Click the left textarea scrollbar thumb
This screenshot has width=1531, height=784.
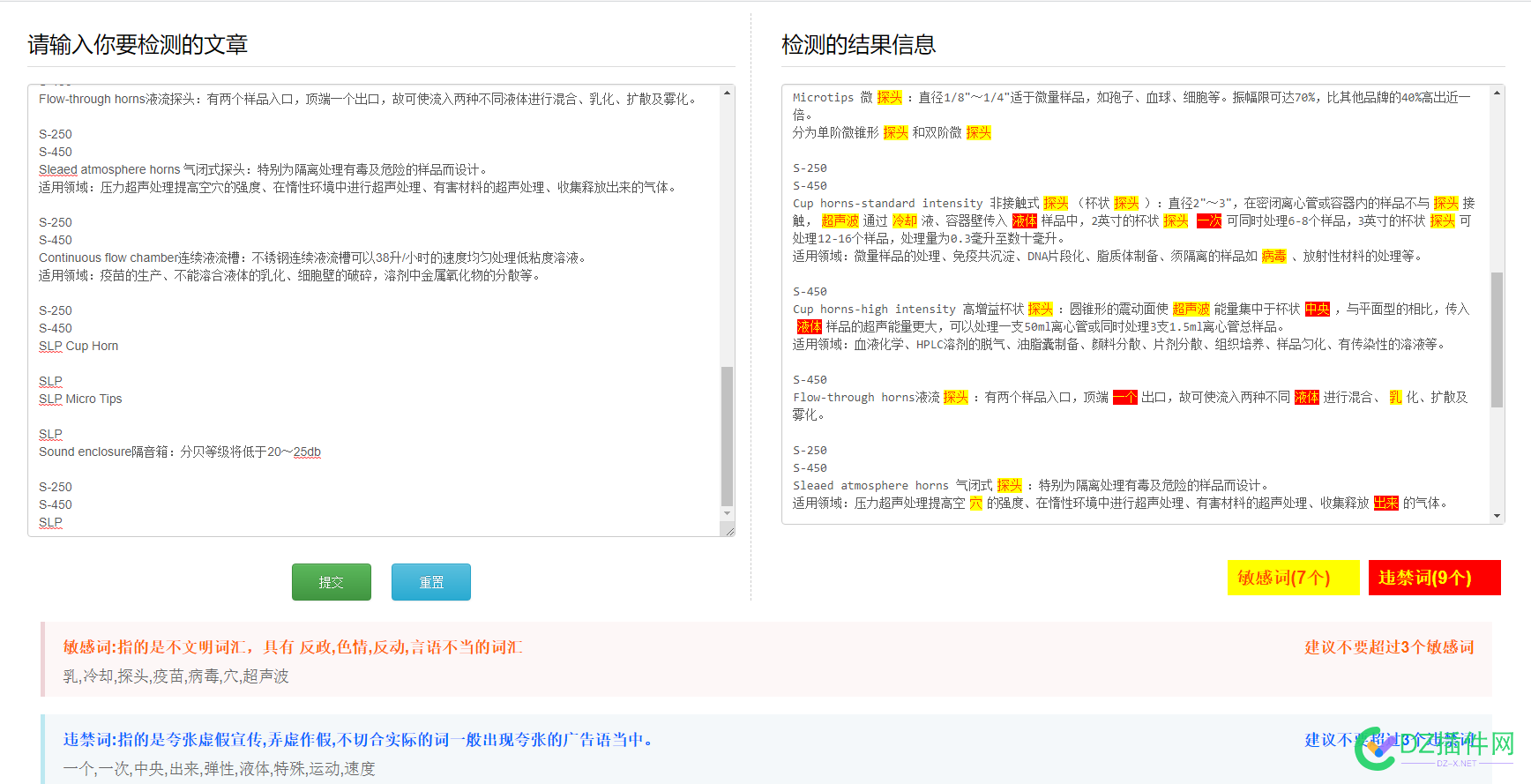[x=728, y=436]
